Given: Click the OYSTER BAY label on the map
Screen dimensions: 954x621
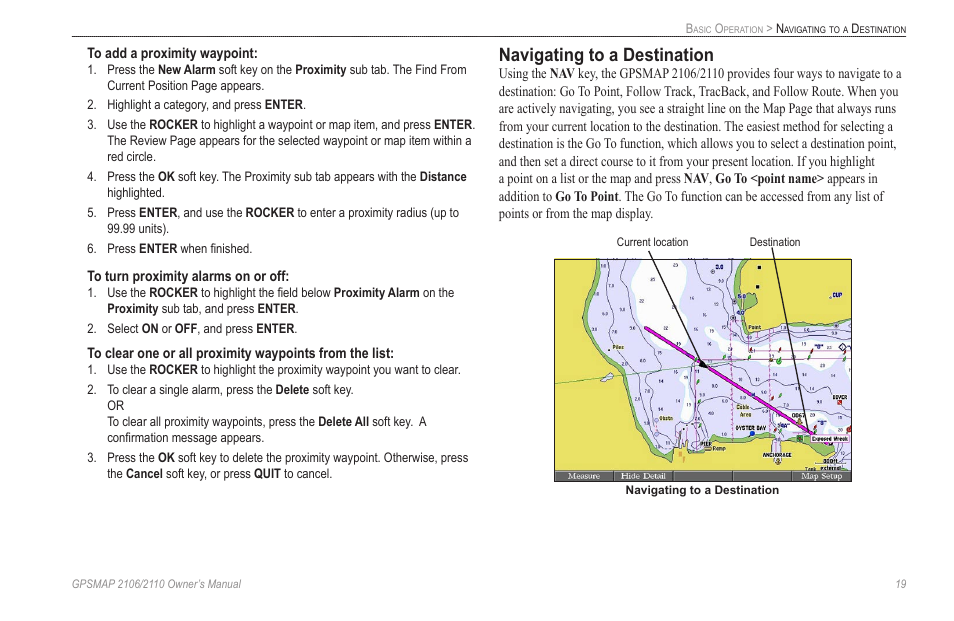Looking at the screenshot, I should pos(751,428).
